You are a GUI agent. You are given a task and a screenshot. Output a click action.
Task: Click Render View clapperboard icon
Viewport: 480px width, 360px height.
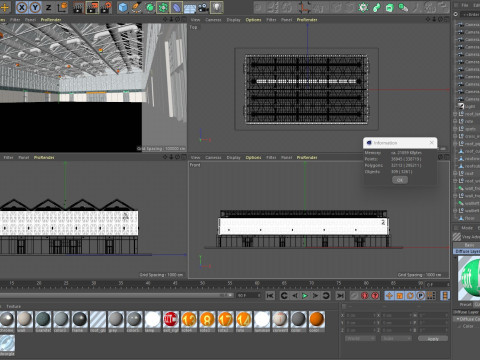(x=78, y=7)
